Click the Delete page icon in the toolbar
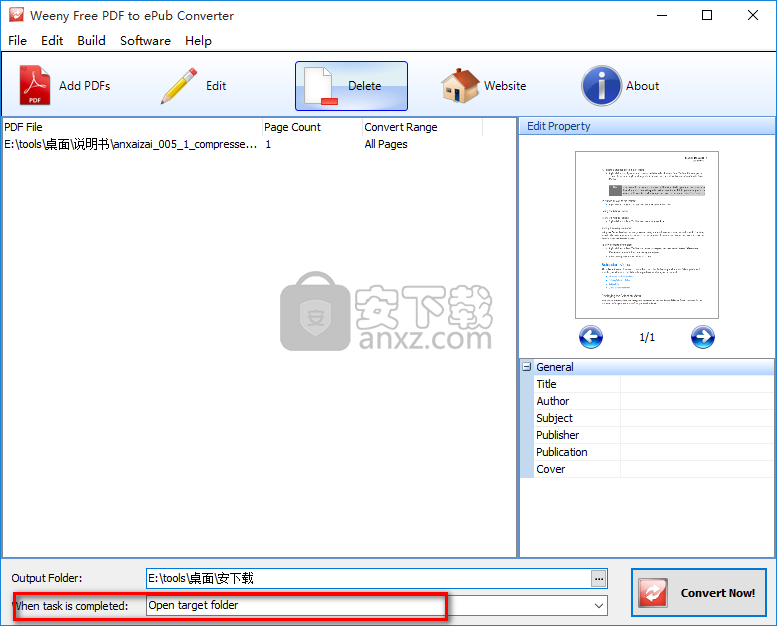Image resolution: width=777 pixels, height=626 pixels. (x=321, y=86)
